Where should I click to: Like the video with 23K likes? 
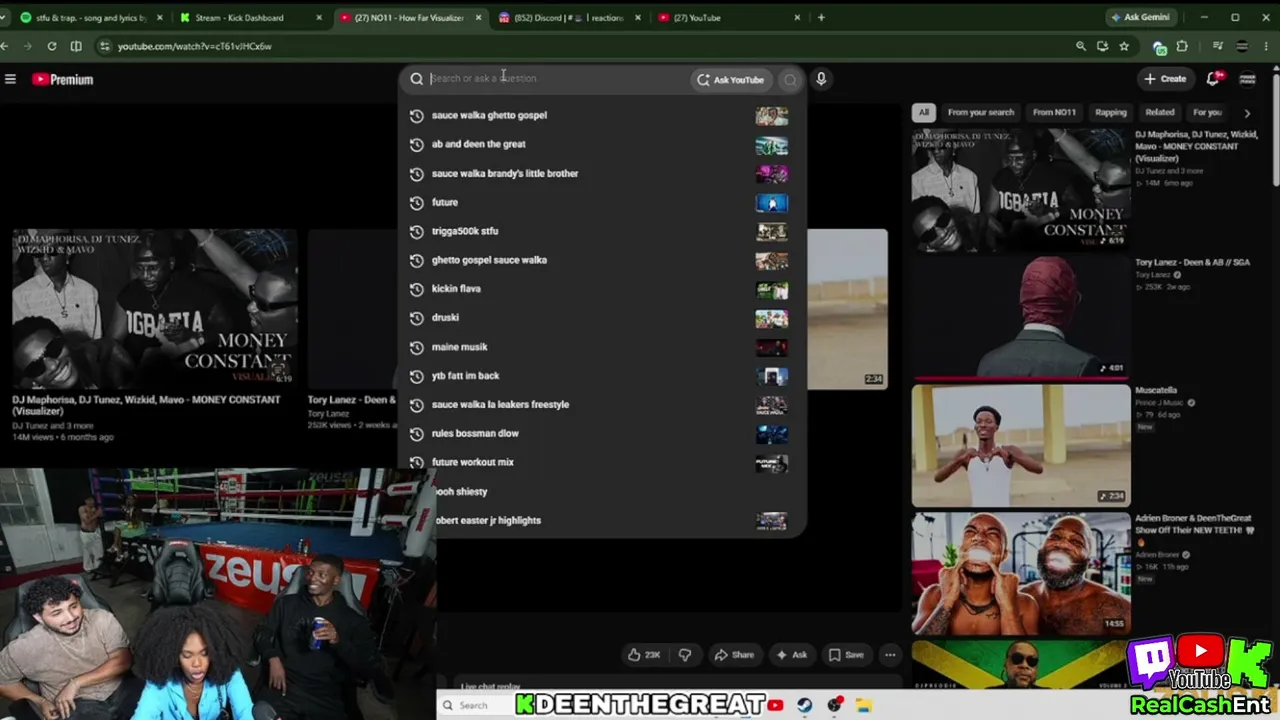(644, 655)
